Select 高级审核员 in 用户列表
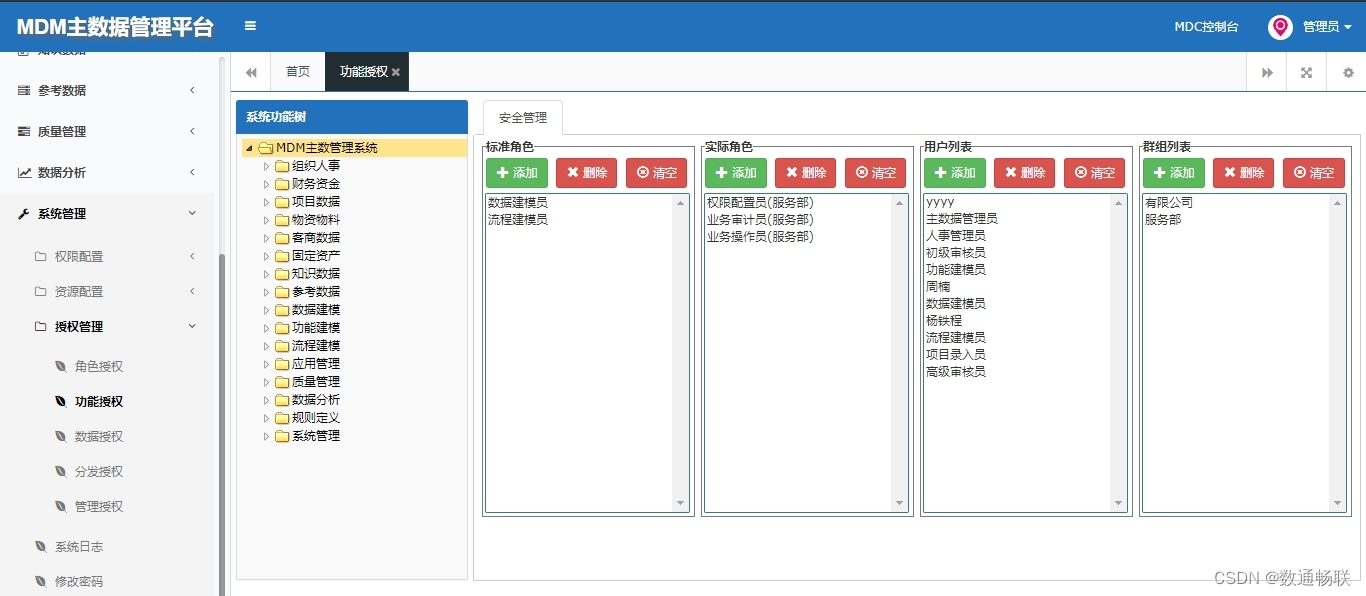Screen dimensions: 1366x596 pos(956,371)
